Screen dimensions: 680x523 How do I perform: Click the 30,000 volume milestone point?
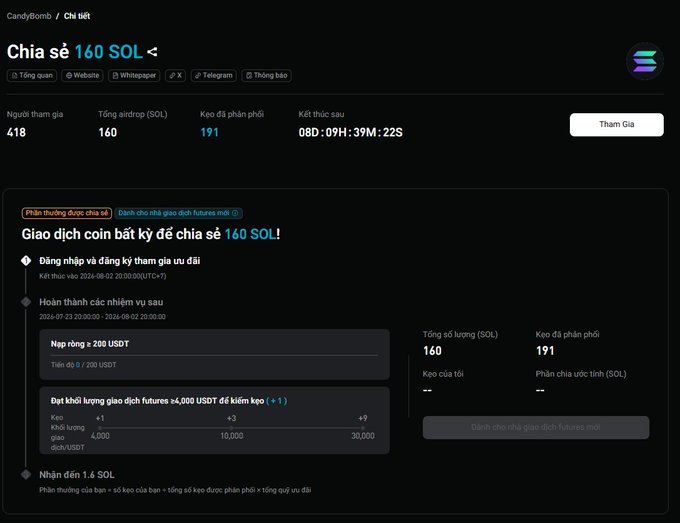(x=363, y=428)
